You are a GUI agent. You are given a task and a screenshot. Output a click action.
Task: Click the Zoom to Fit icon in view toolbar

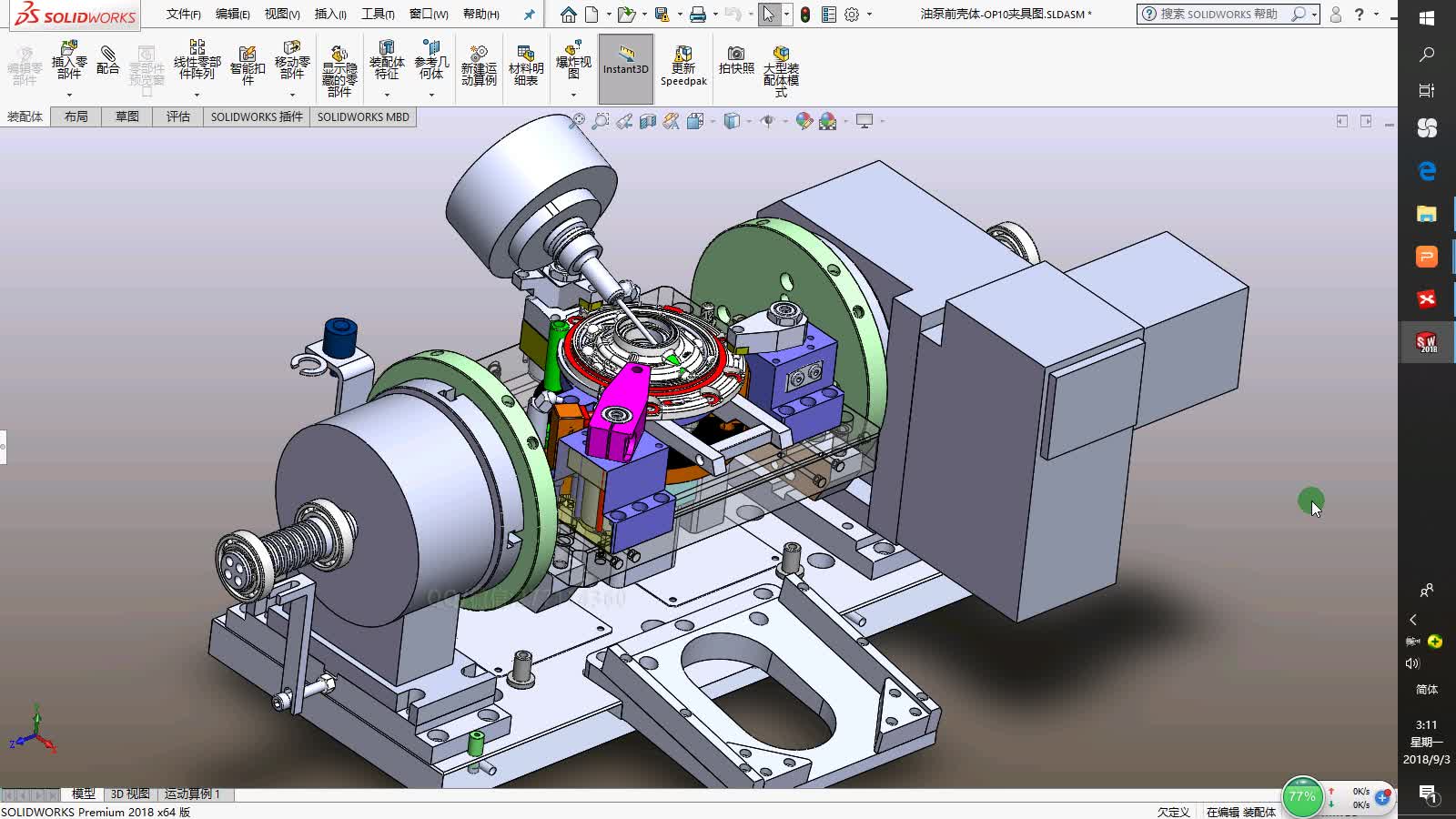coord(580,119)
